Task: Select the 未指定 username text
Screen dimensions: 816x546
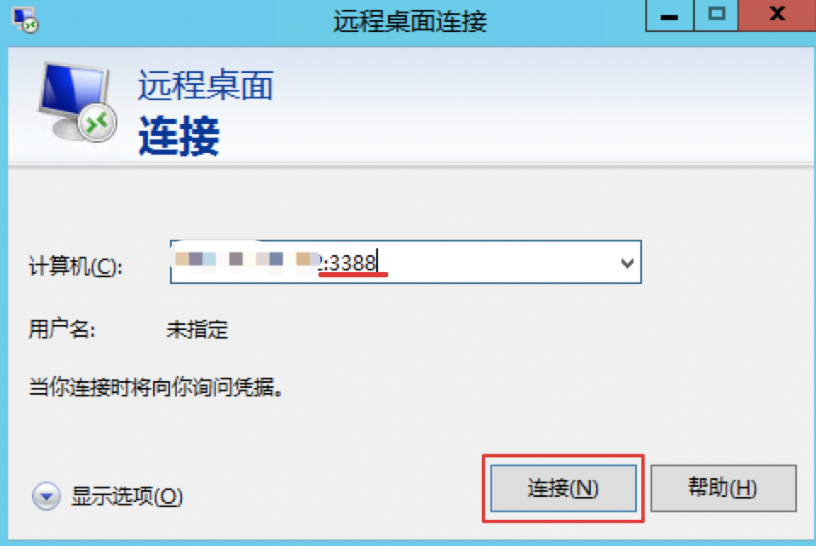Action: click(x=197, y=329)
